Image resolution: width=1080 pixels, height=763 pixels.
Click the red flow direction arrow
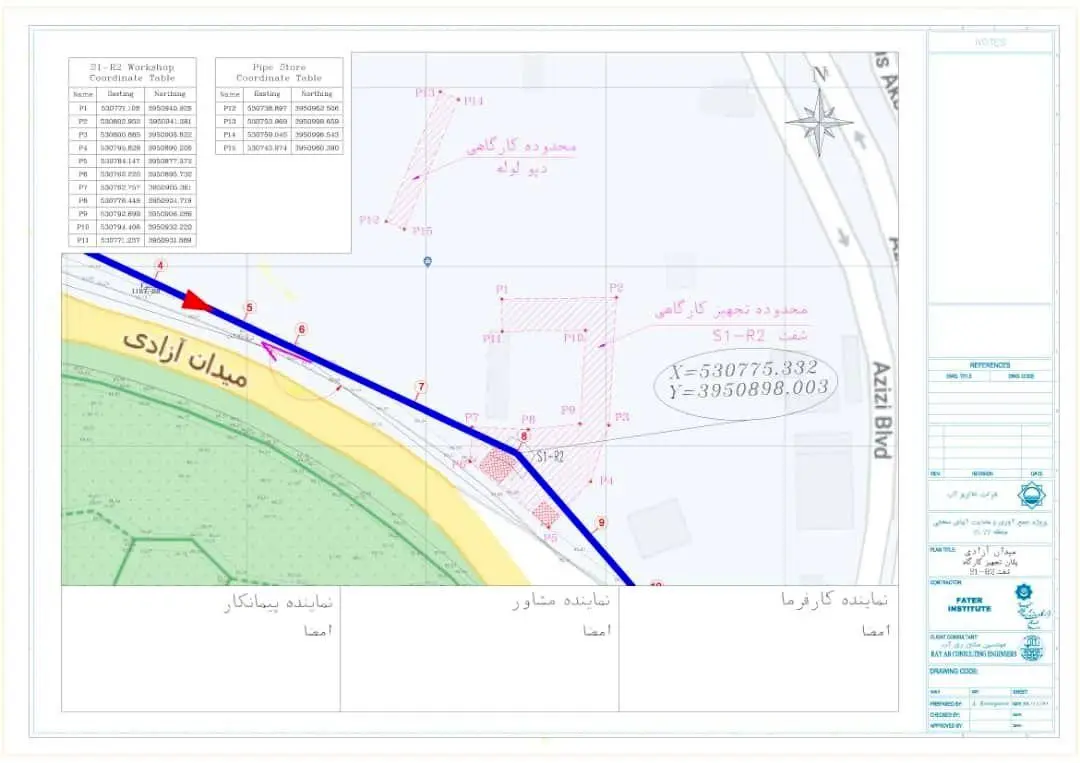pos(197,301)
